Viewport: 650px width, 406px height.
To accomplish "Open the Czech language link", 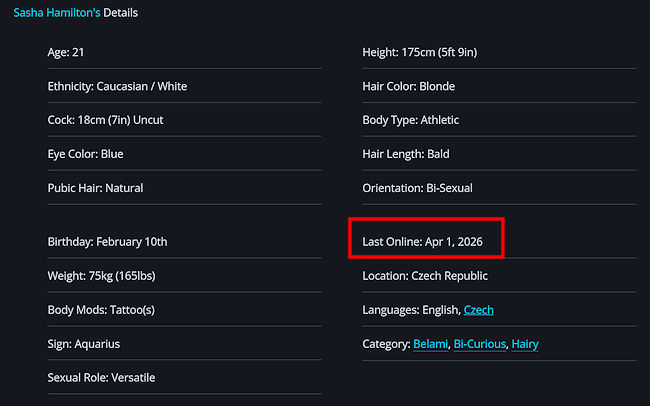I will tap(478, 310).
